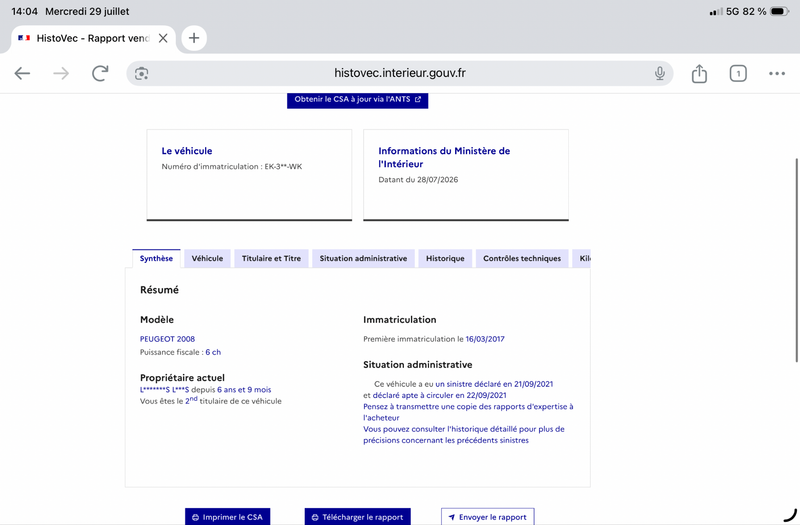Click the '6 ch' fiscal power value
This screenshot has height=525, width=800.
213,352
